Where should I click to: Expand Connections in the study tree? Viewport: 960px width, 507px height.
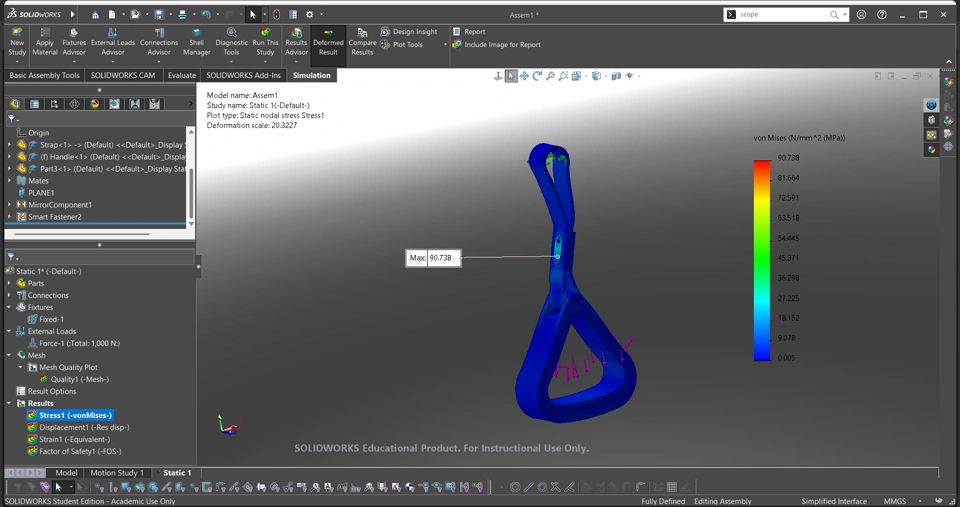9,295
